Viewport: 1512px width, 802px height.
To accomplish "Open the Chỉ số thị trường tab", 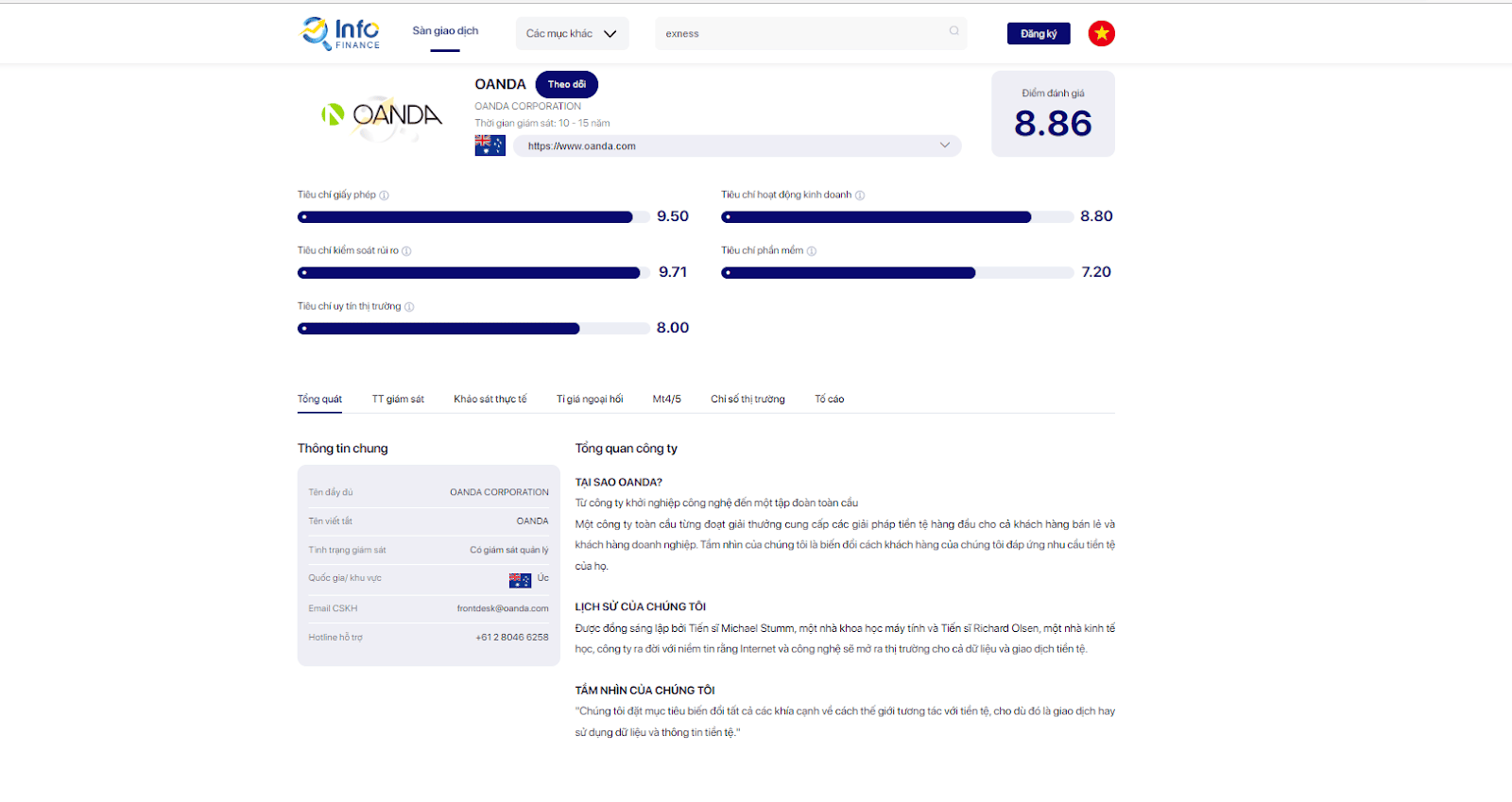I will (x=747, y=400).
